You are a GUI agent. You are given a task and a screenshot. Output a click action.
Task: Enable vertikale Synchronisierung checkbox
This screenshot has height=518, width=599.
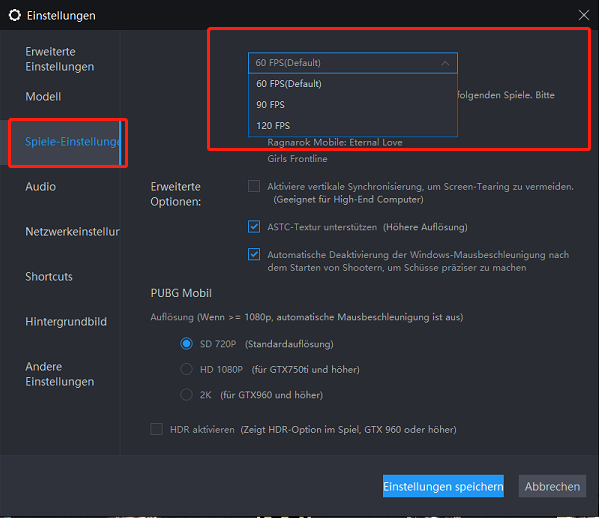(254, 186)
